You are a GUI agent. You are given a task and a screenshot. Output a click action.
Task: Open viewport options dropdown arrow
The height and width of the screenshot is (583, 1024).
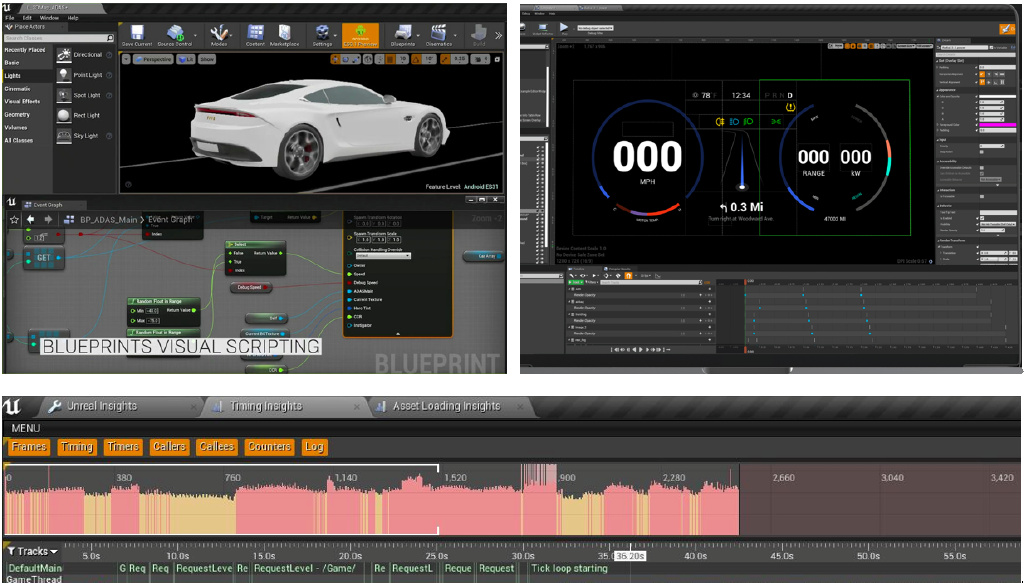pyautogui.click(x=125, y=59)
